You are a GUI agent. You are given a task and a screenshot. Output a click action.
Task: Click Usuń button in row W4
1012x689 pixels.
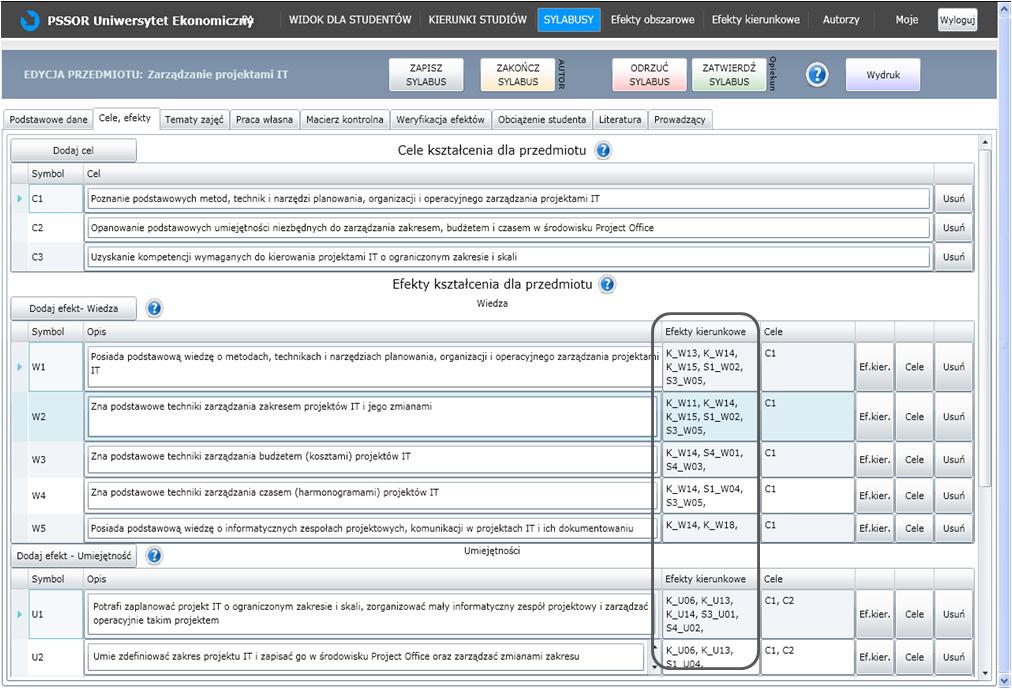(x=953, y=495)
